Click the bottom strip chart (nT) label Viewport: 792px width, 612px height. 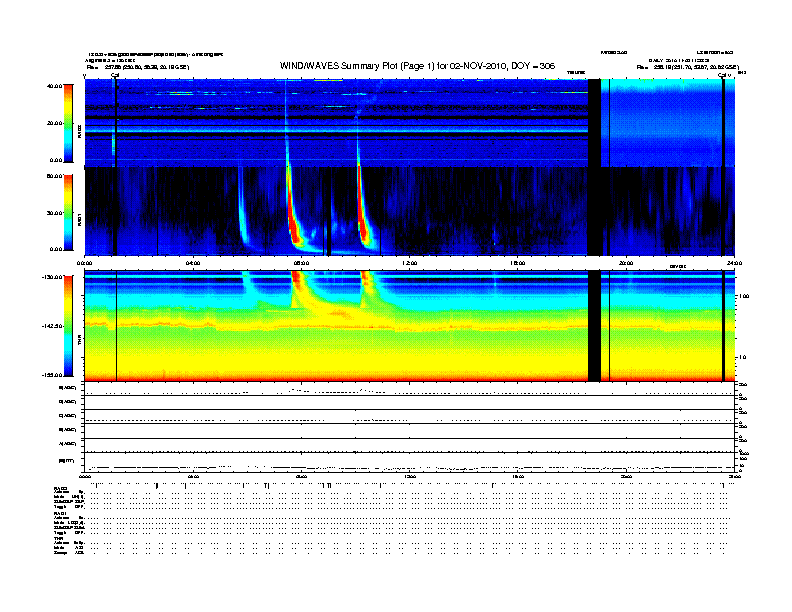(x=67, y=461)
